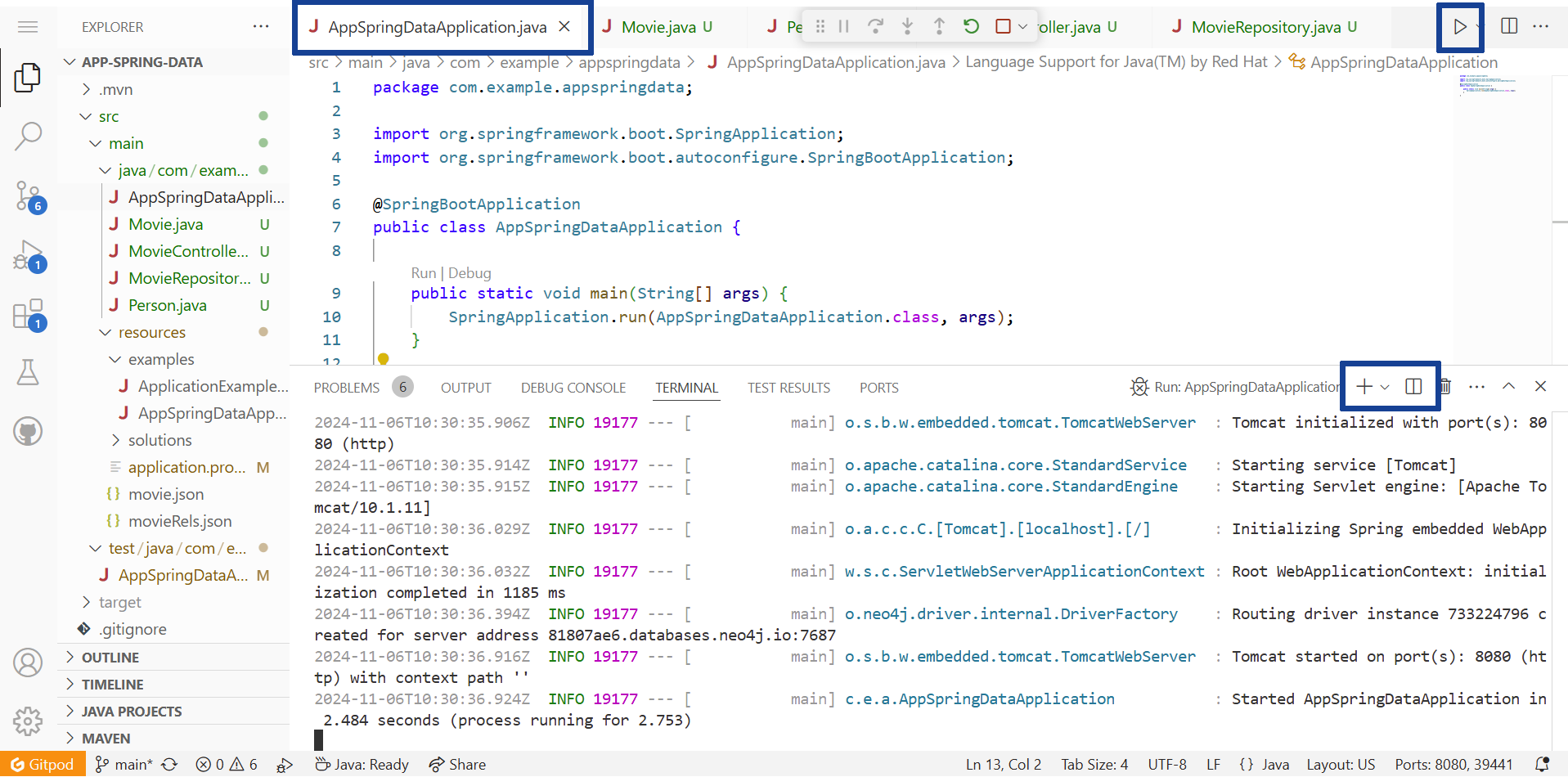Image resolution: width=1568 pixels, height=777 pixels.
Task: Switch to the MovieRepository.java editor tab
Action: click(x=1265, y=27)
